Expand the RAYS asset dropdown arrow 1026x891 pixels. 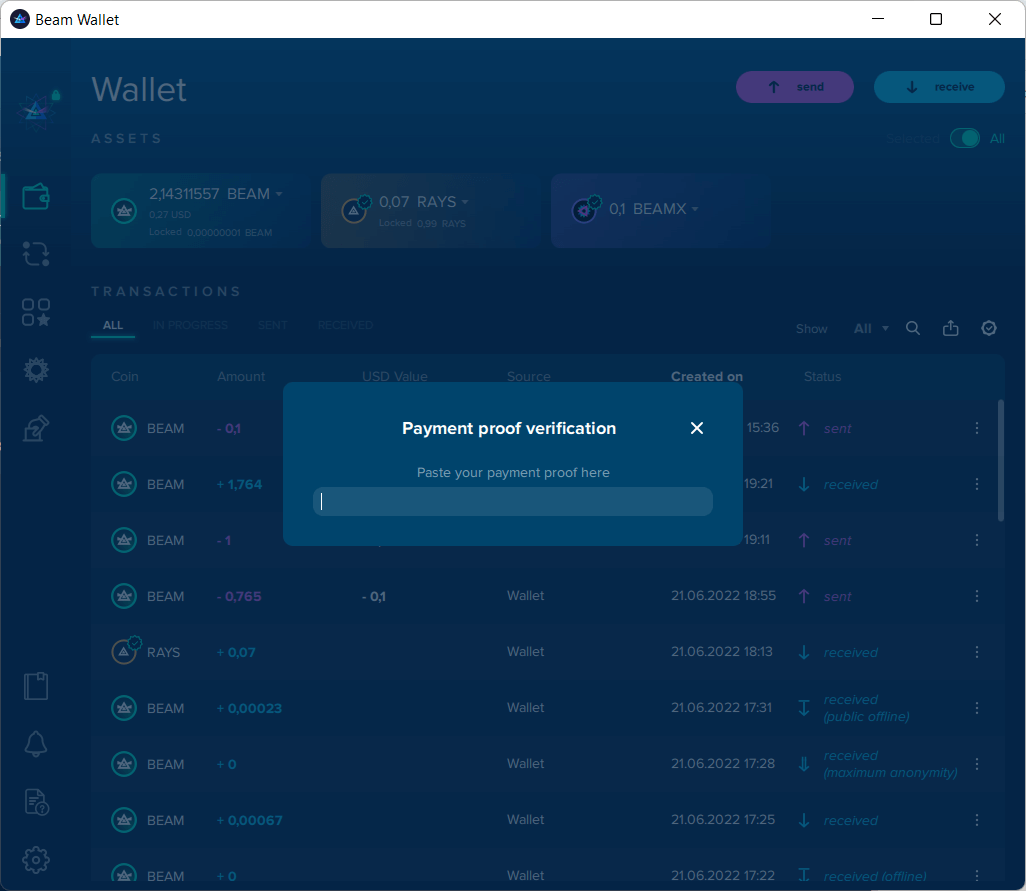click(465, 202)
